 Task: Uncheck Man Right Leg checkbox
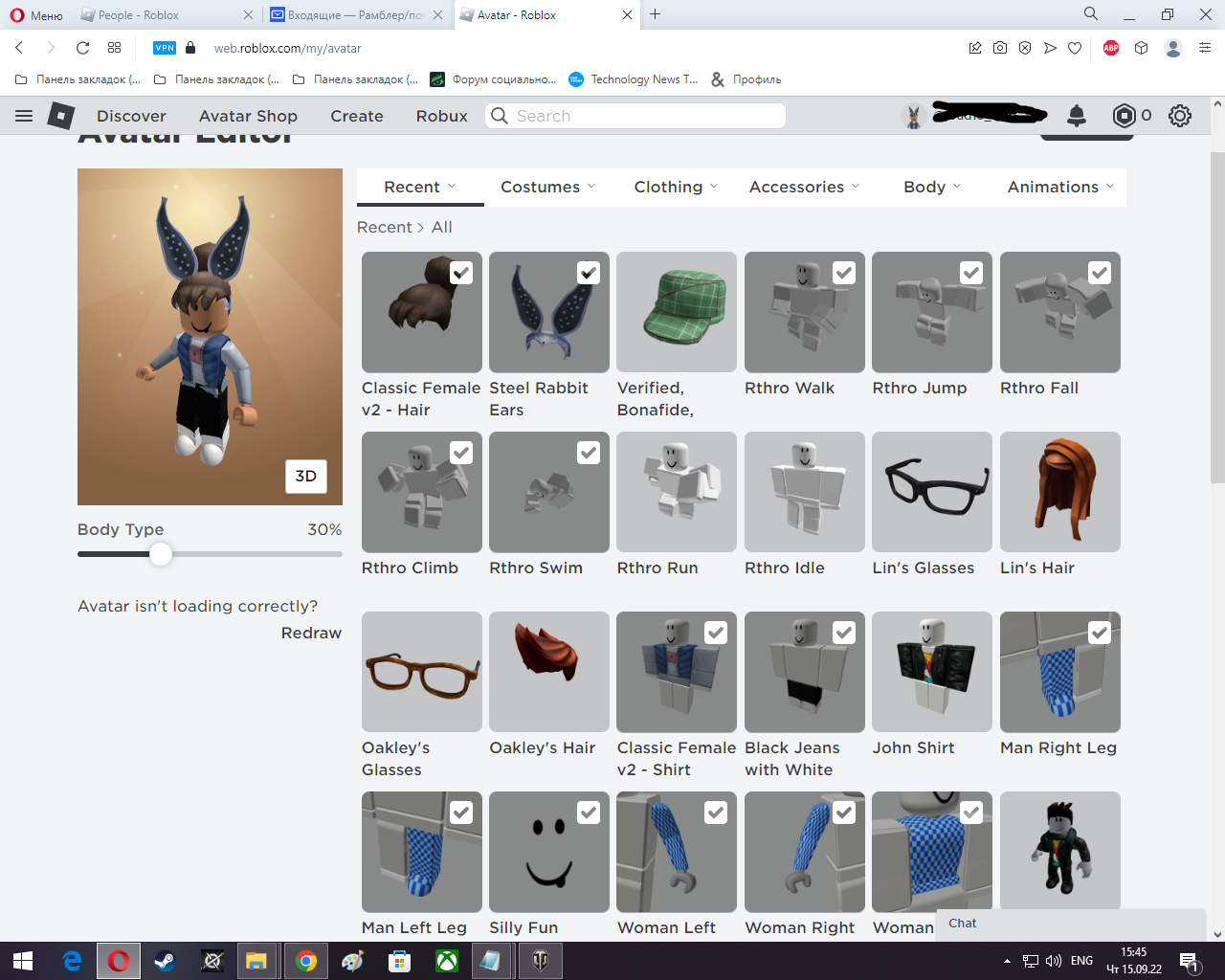point(1100,633)
